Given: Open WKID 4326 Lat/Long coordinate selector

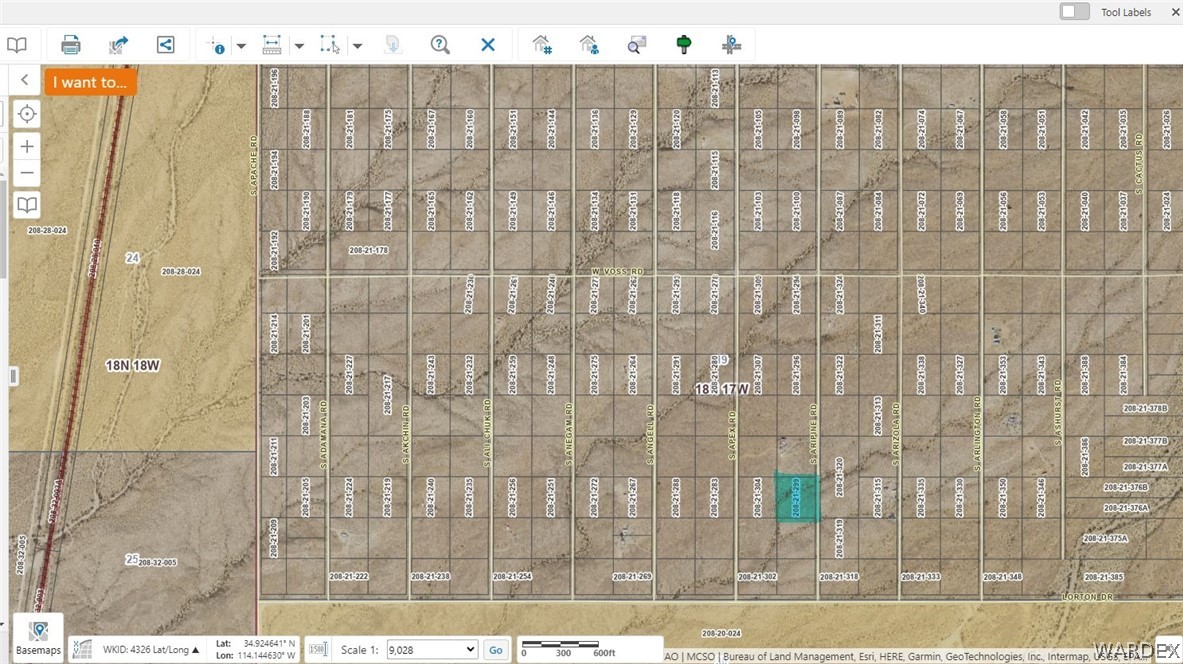Looking at the screenshot, I should 151,649.
